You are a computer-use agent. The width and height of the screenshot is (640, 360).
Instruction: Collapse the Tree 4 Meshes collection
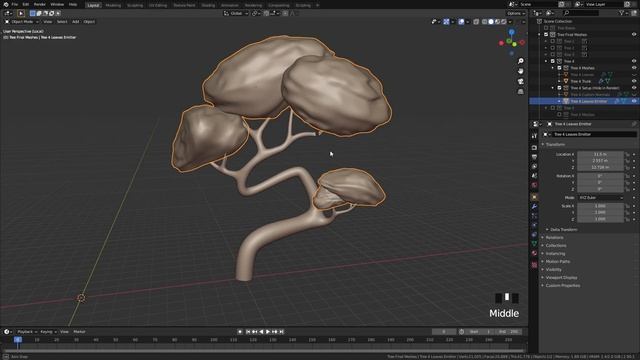click(x=553, y=68)
